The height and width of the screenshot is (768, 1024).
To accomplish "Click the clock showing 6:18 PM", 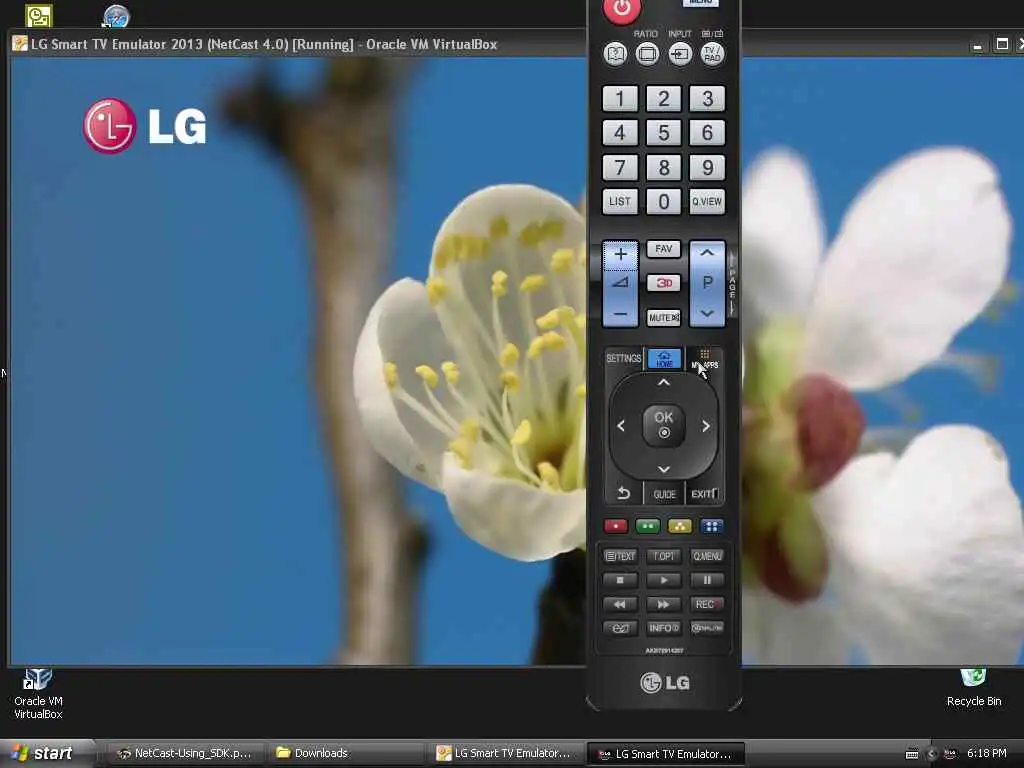I will coord(987,754).
